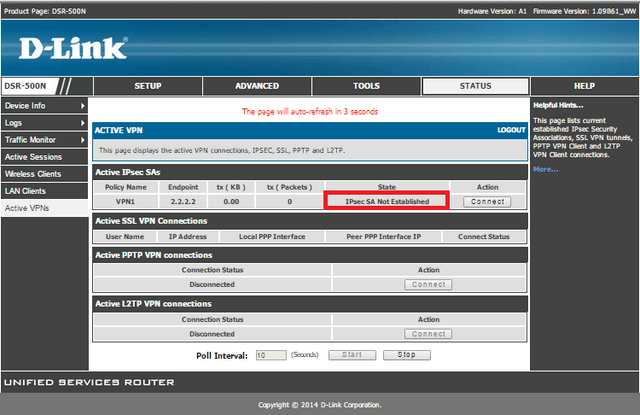
Task: Focus the Poll Interval input field
Action: tap(271, 355)
